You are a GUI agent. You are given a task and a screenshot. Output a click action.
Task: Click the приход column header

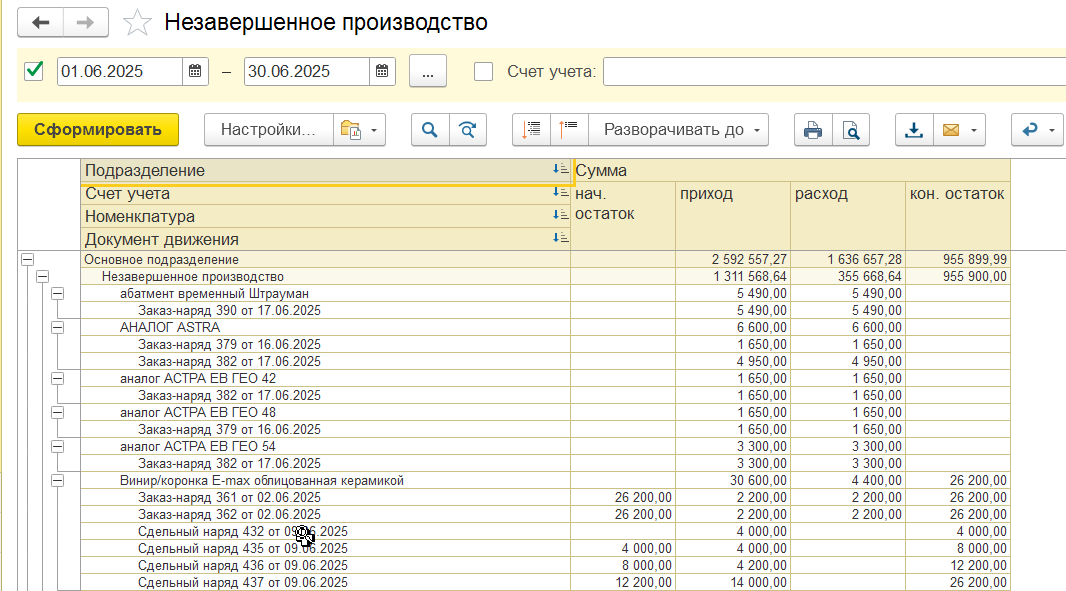pos(733,216)
